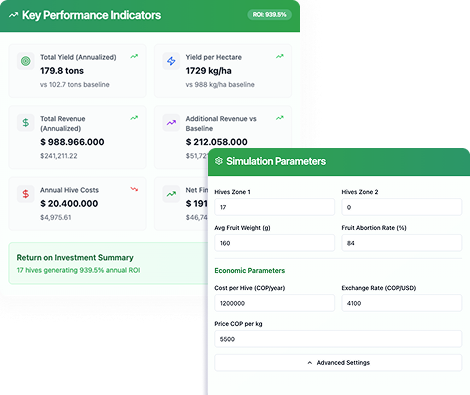Click the gear icon beside Simulation Parameters
Screen dimensions: 470x395
coord(219,161)
